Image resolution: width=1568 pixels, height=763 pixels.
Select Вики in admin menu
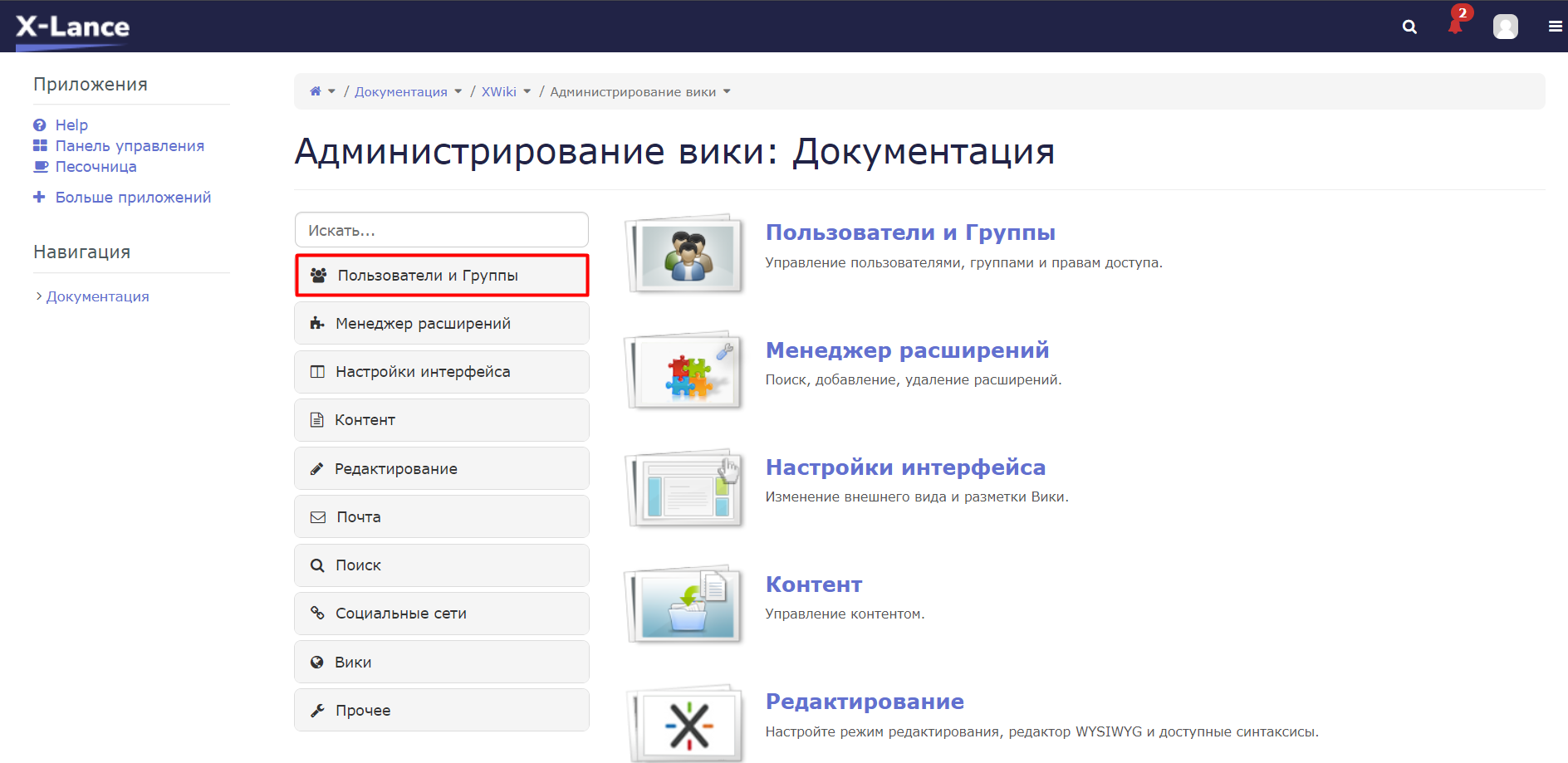point(442,662)
